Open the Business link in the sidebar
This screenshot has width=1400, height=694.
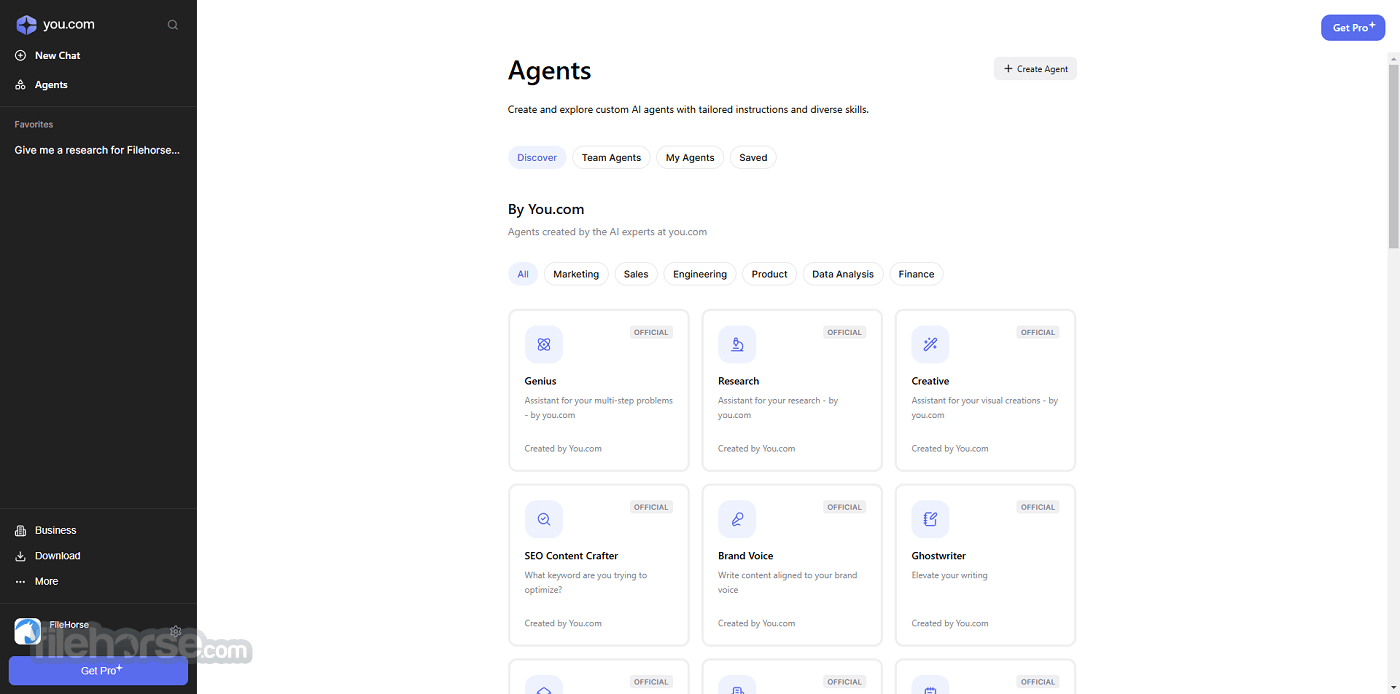(55, 531)
